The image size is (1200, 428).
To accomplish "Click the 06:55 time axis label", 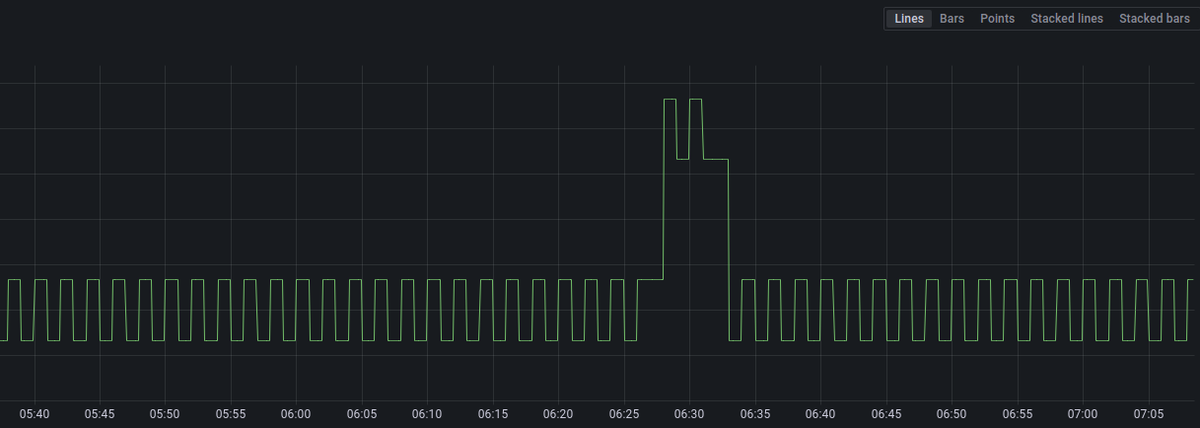I will [1017, 414].
